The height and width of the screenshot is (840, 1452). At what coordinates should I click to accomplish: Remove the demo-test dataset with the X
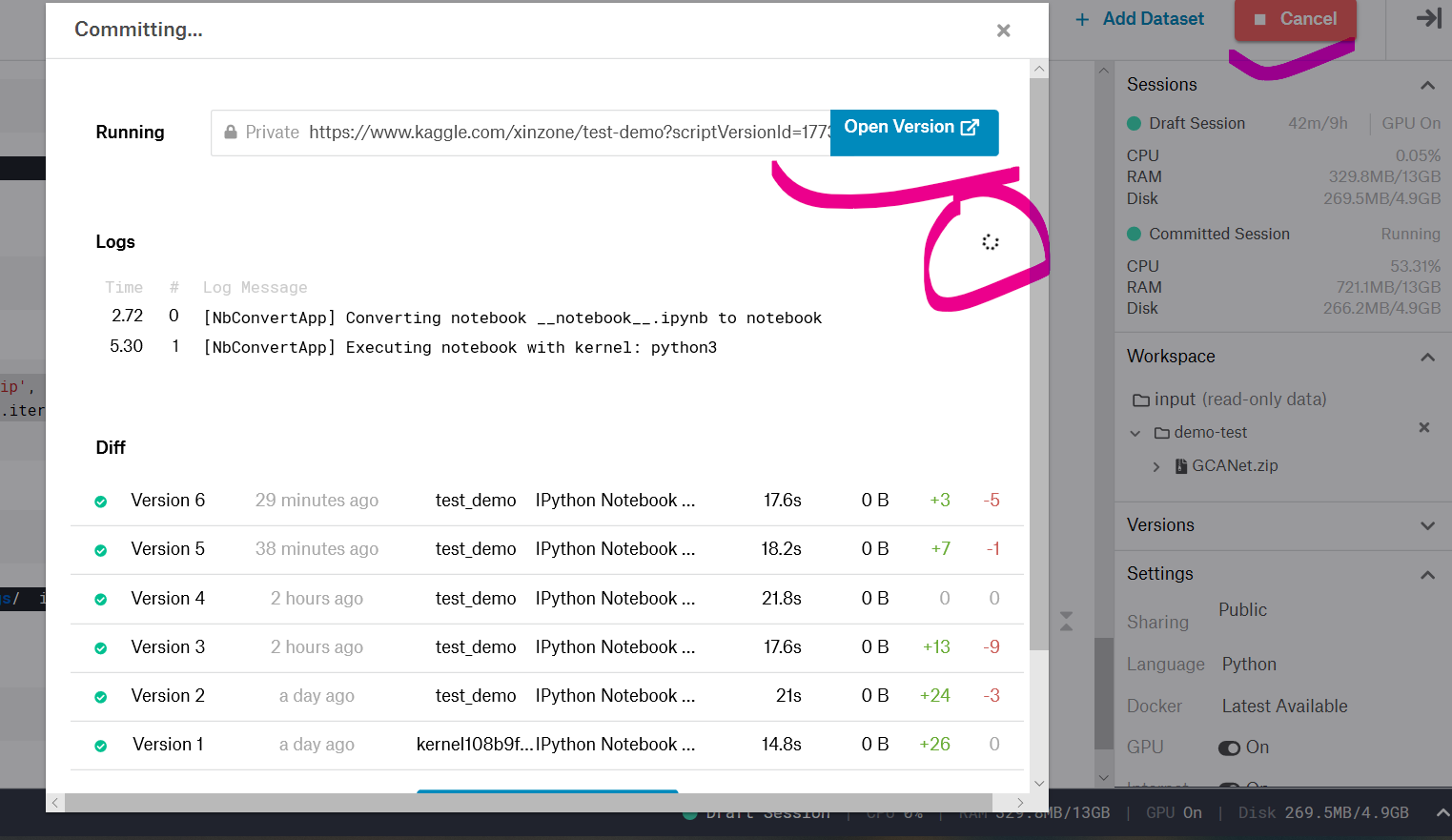click(x=1424, y=427)
